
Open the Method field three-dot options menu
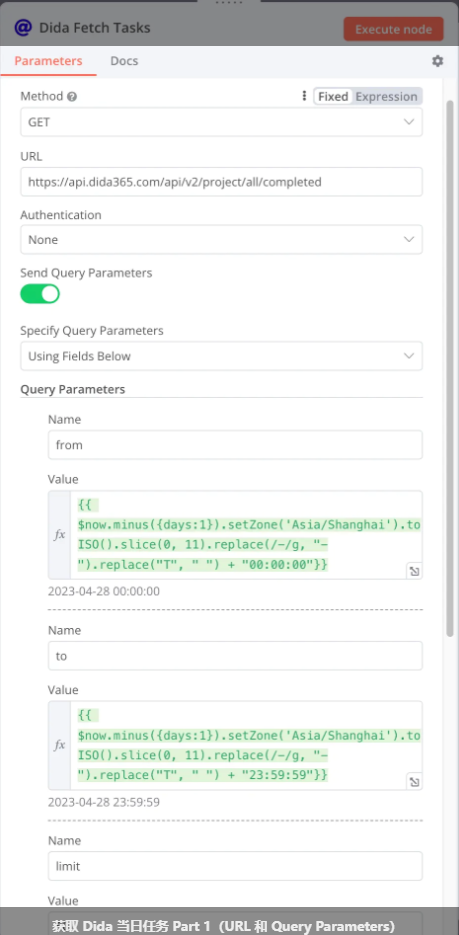click(304, 96)
